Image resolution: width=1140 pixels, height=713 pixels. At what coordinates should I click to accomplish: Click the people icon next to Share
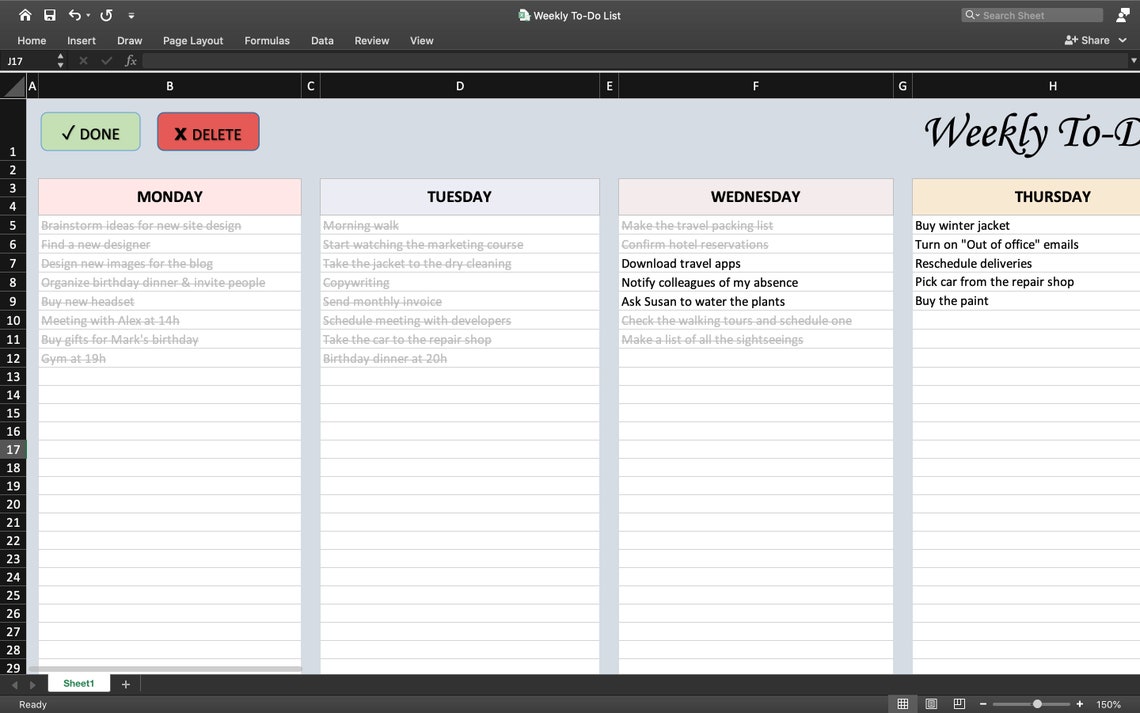pyautogui.click(x=1068, y=39)
